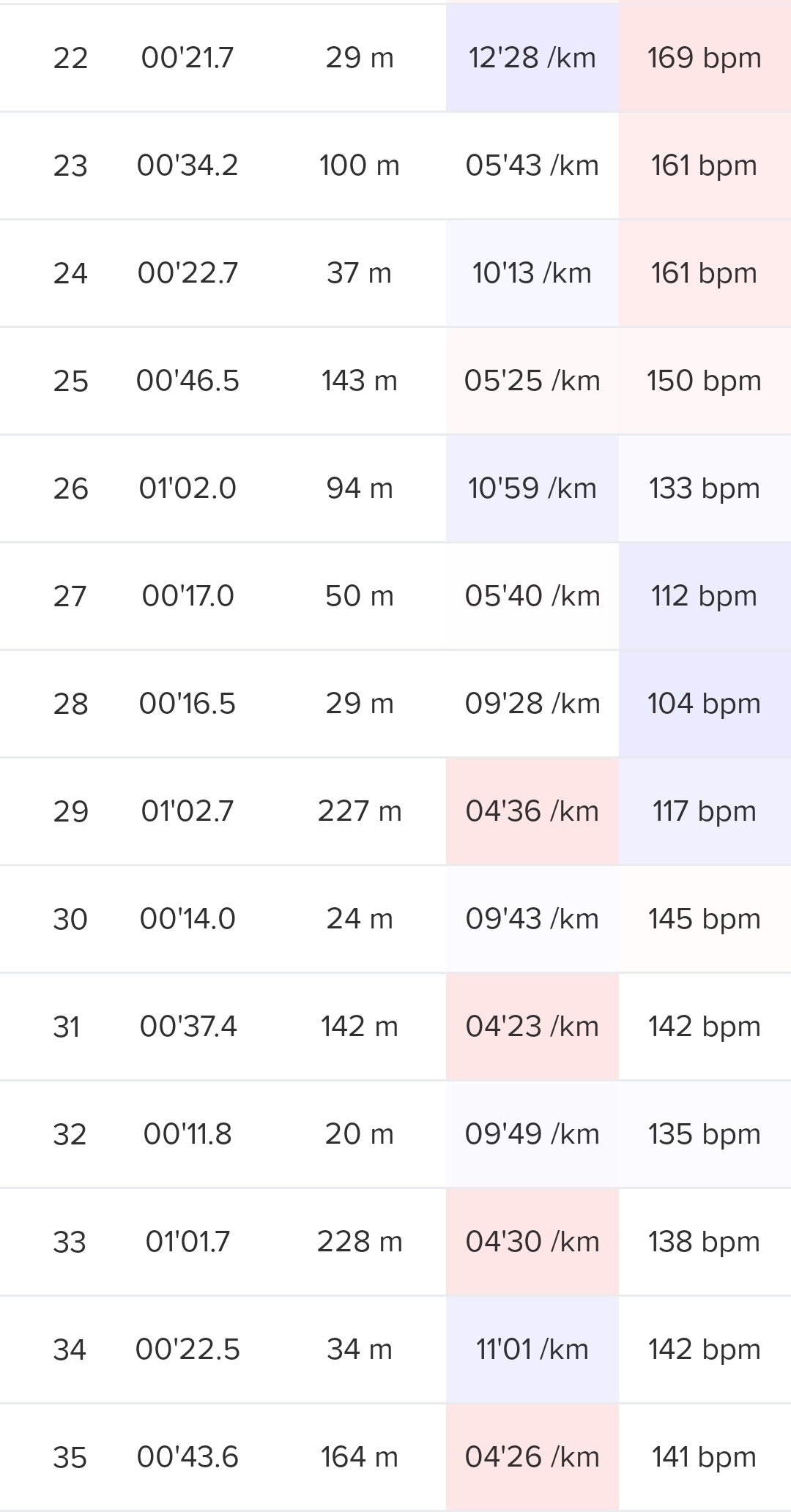
Task: Select the 04'36 /km pace cell
Action: tap(532, 811)
